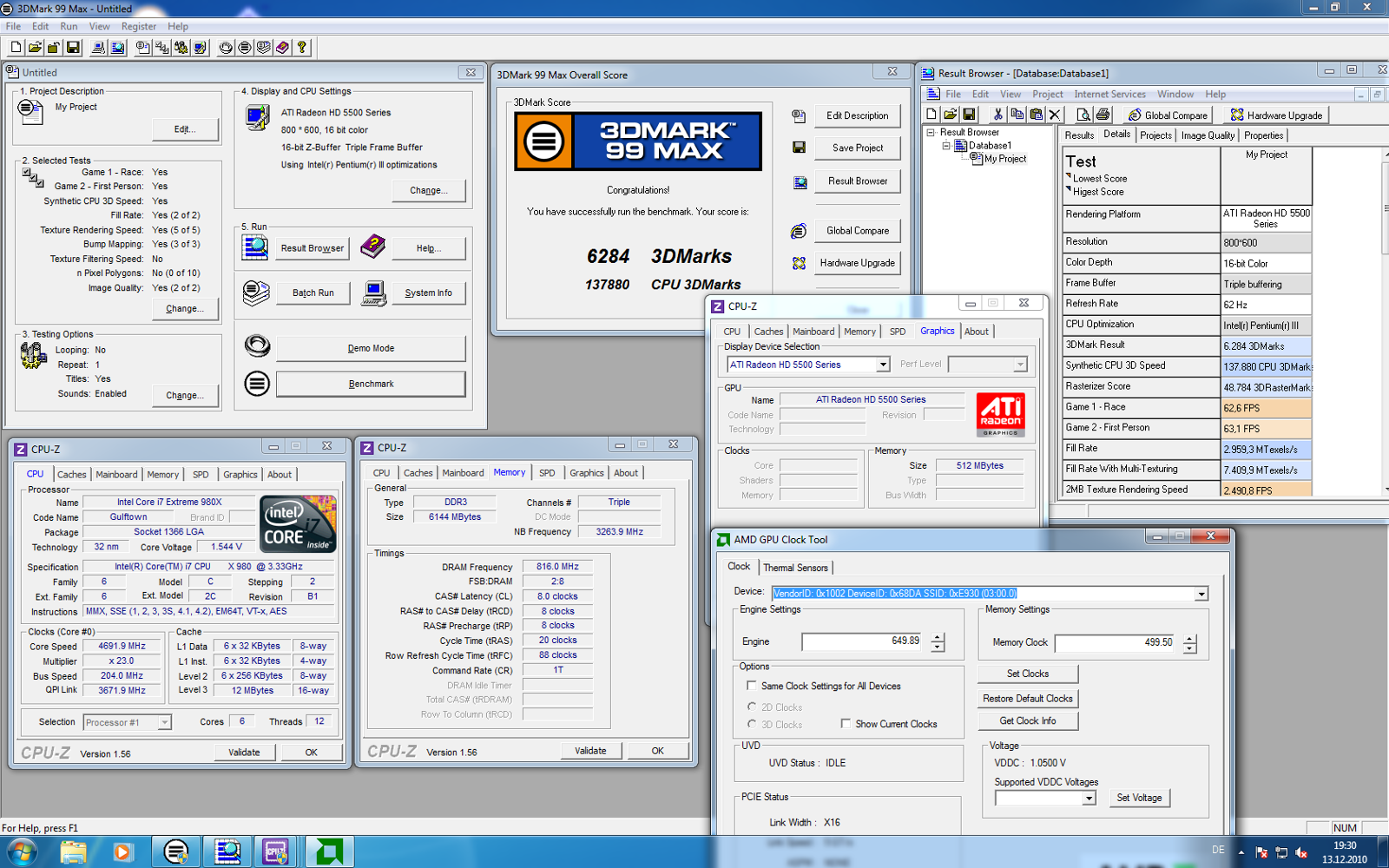Switch to Image Quality tab in Result Browser
The image size is (1389, 868).
click(x=1208, y=135)
